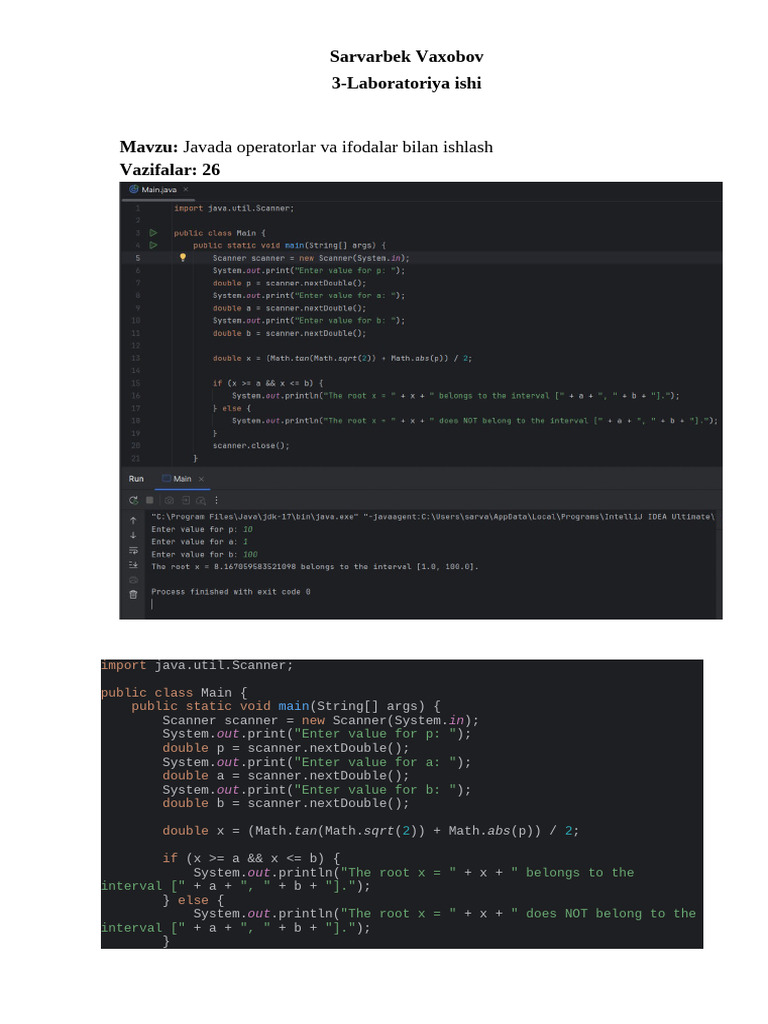Close the Main tab in Run panel

201,479
